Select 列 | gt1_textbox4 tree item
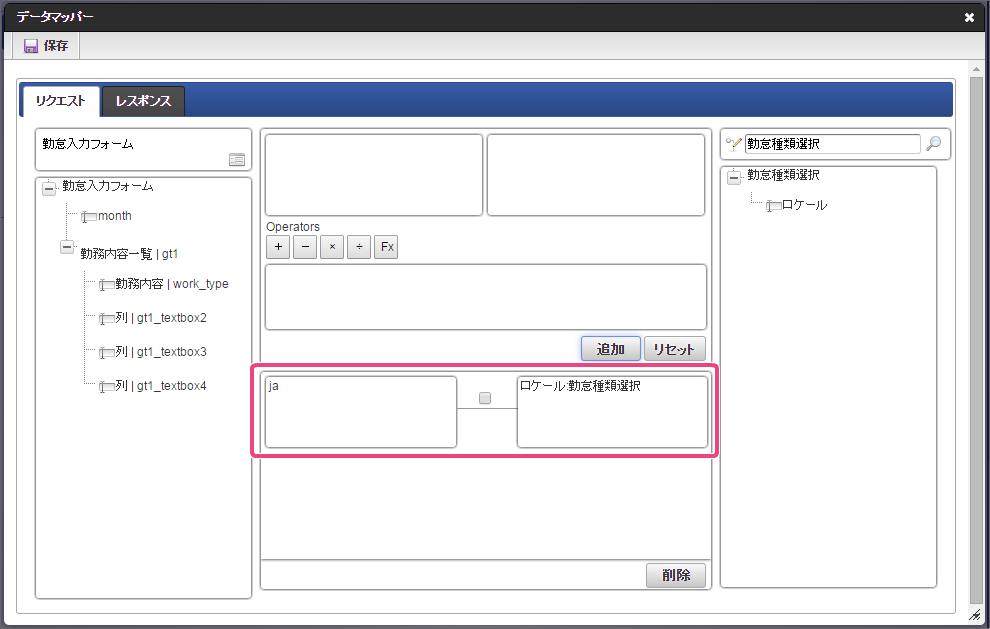The height and width of the screenshot is (629, 990). (x=160, y=386)
